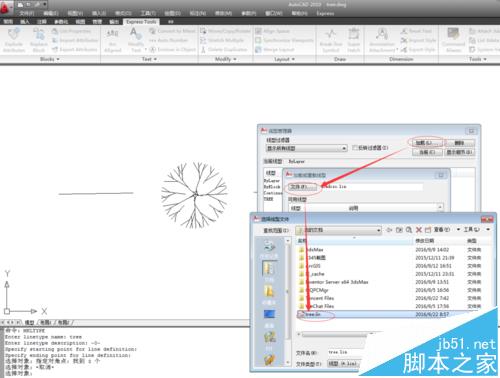
Task: Click Merge Layout tool
Action: point(275,49)
